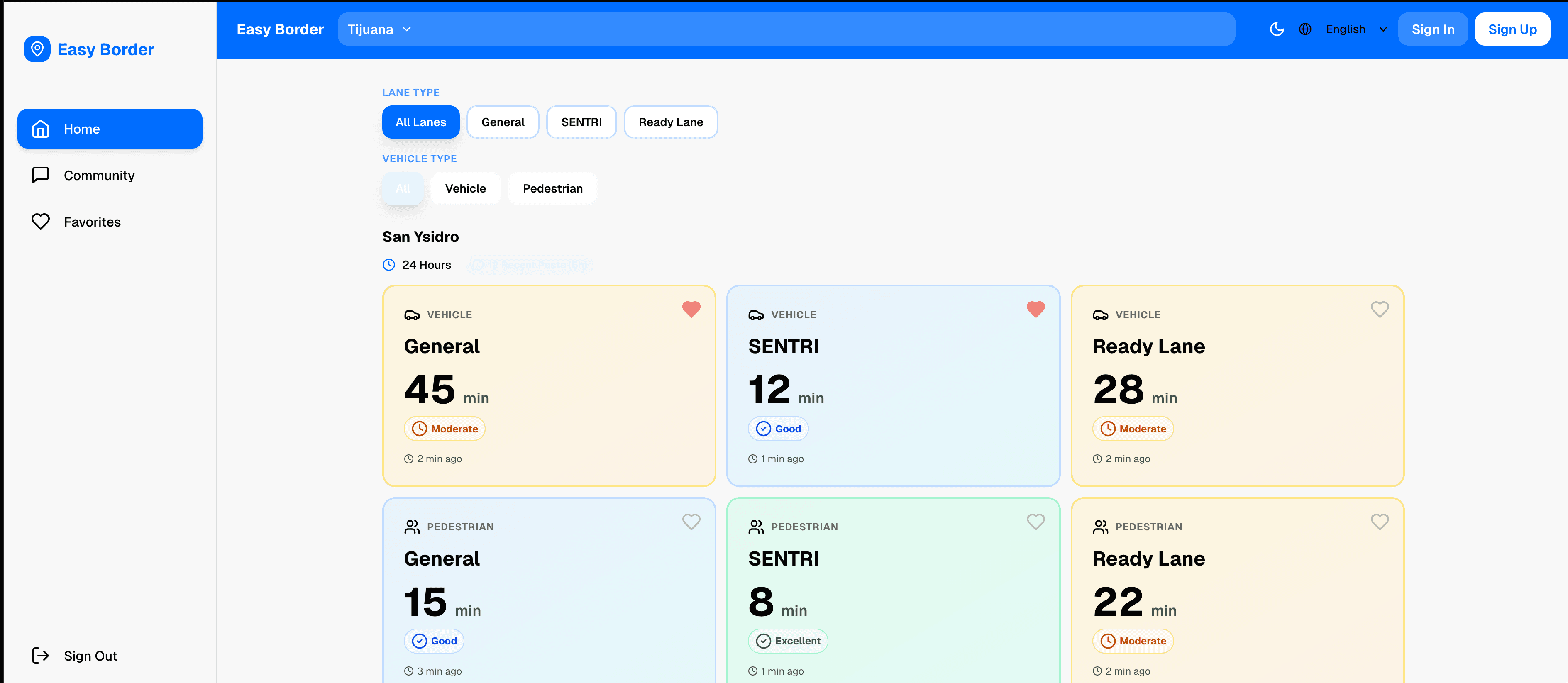Open Community via the chat bubble icon
This screenshot has height=683, width=1568.
click(40, 176)
